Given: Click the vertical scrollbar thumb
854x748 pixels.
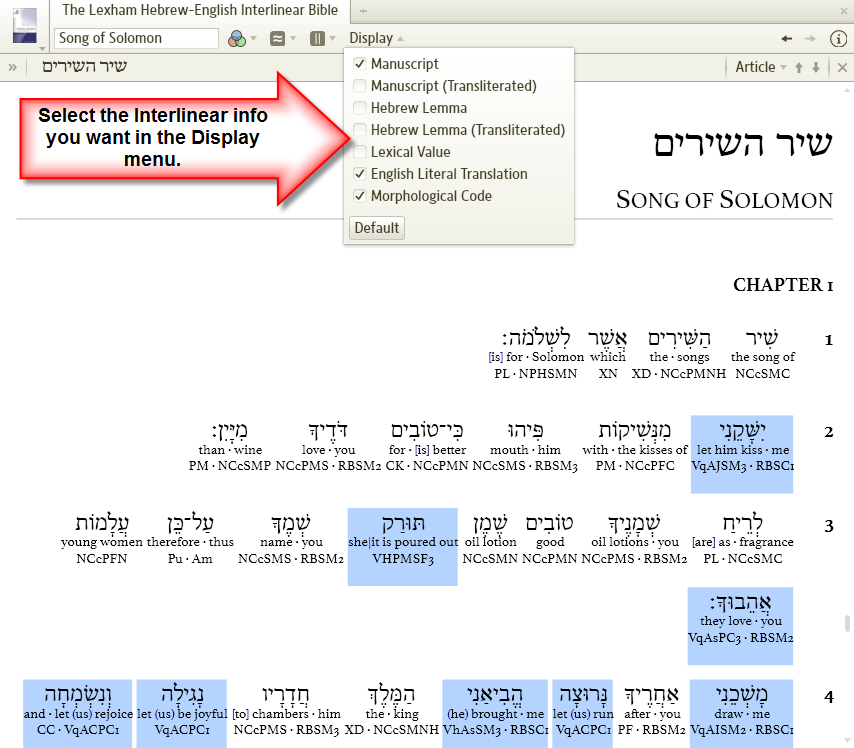Looking at the screenshot, I should (x=847, y=624).
